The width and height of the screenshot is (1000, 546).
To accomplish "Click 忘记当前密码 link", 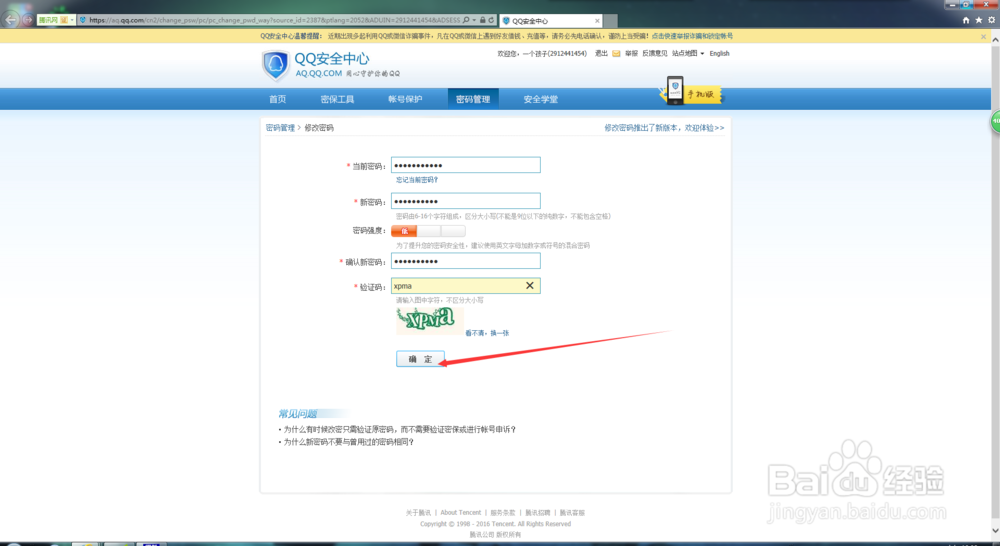I will (x=417, y=180).
